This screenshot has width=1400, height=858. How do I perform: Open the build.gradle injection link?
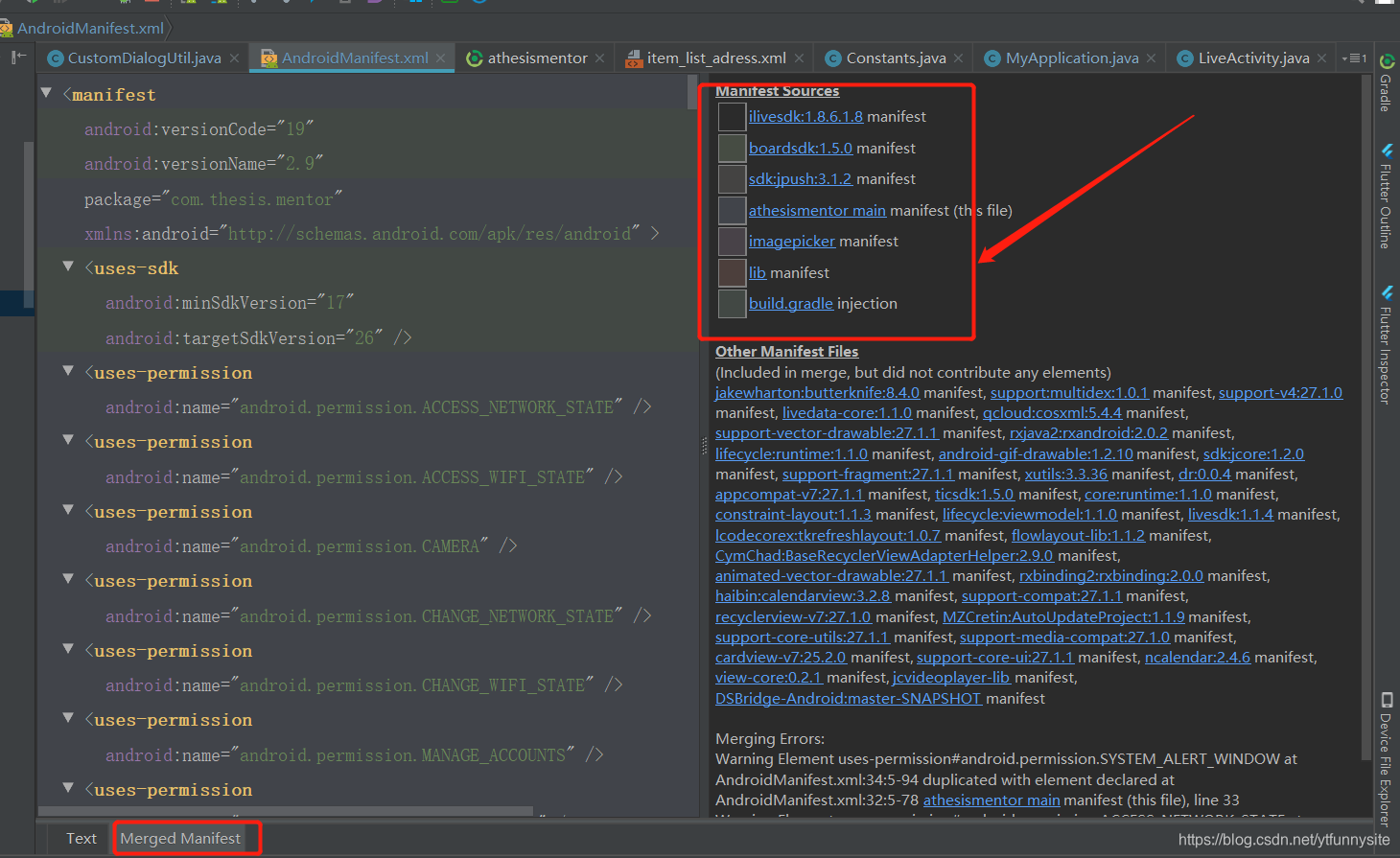pyautogui.click(x=791, y=304)
